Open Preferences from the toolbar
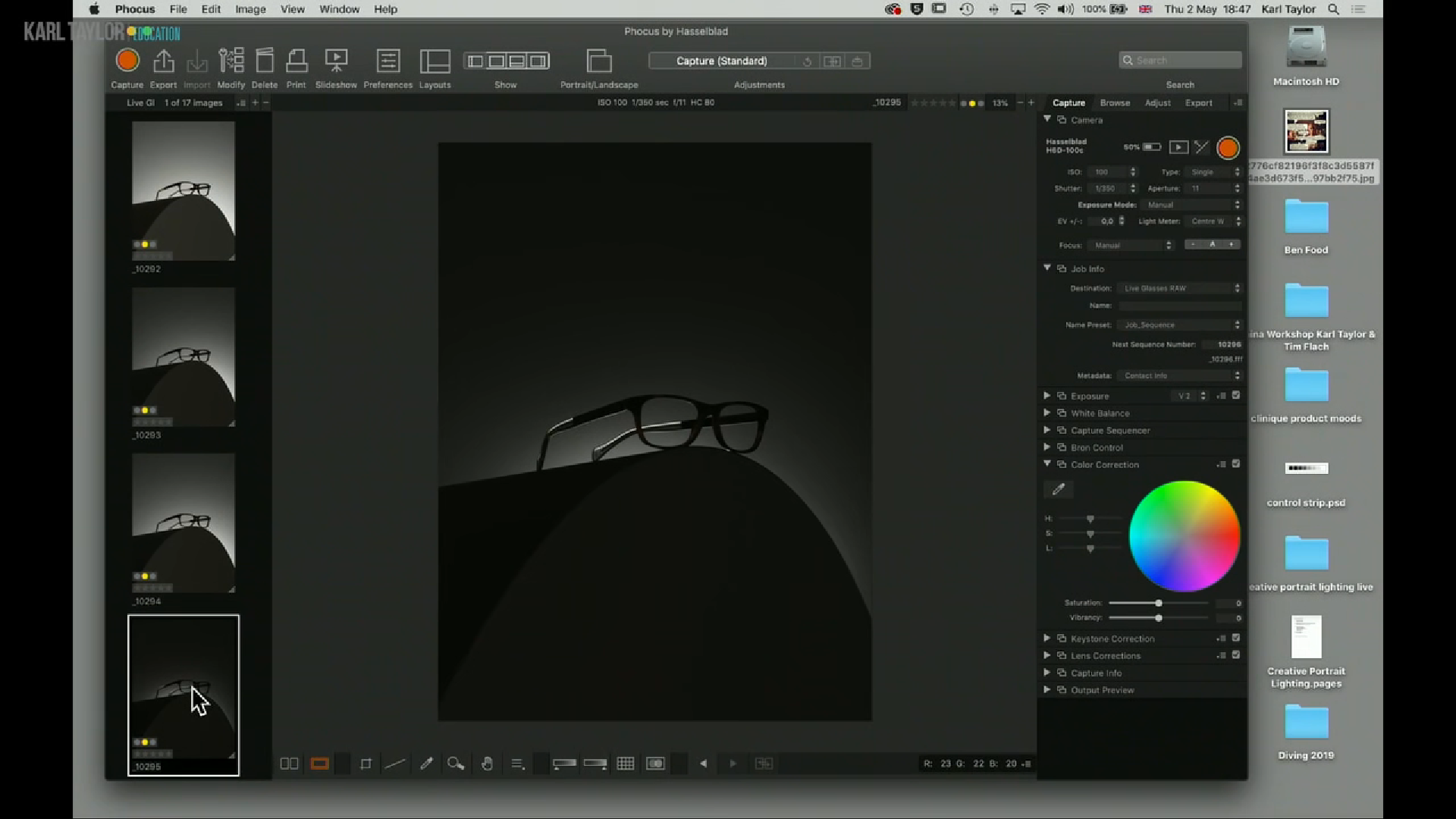Viewport: 1456px width, 819px height. click(388, 61)
